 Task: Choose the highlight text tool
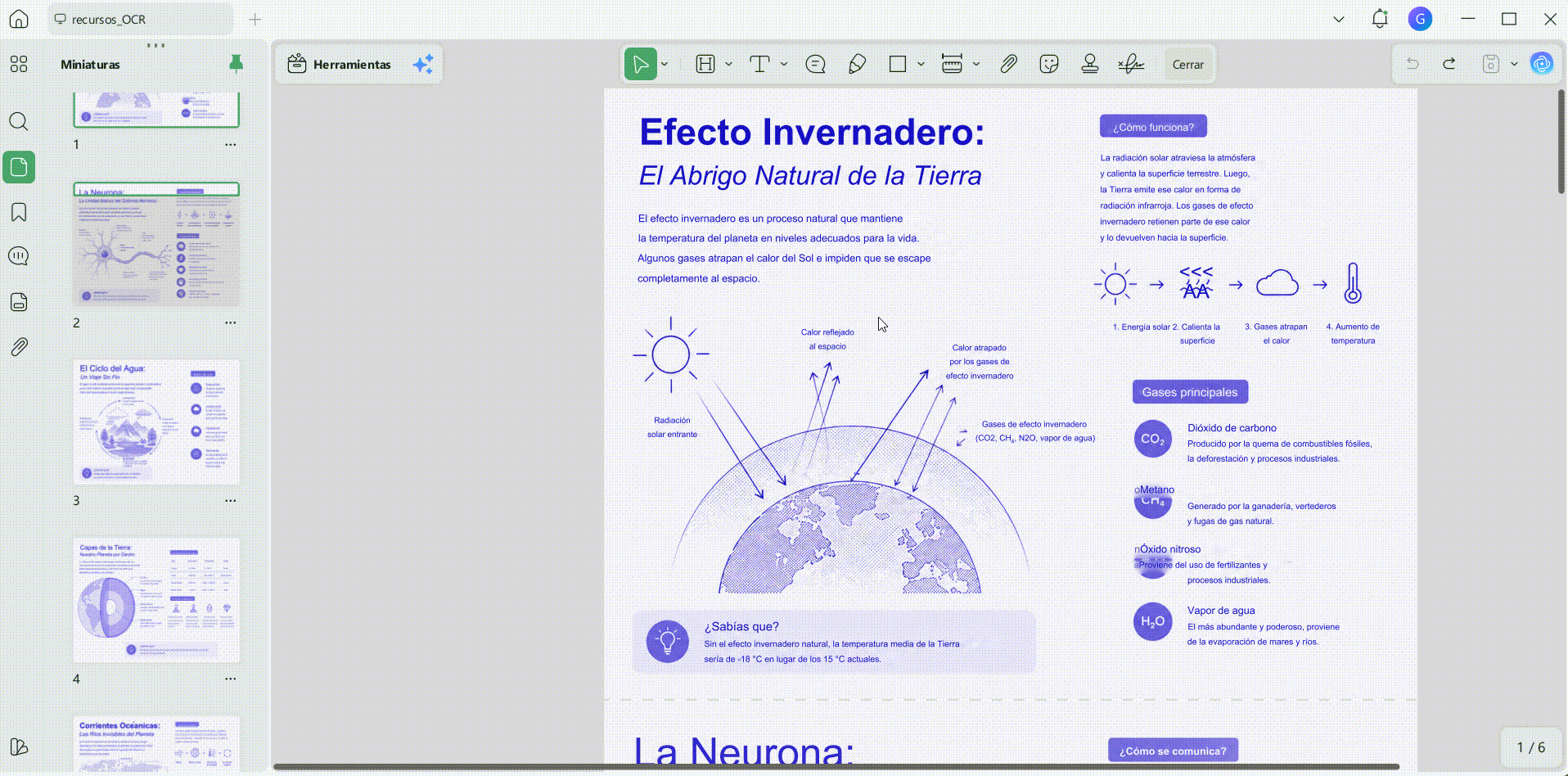click(705, 65)
